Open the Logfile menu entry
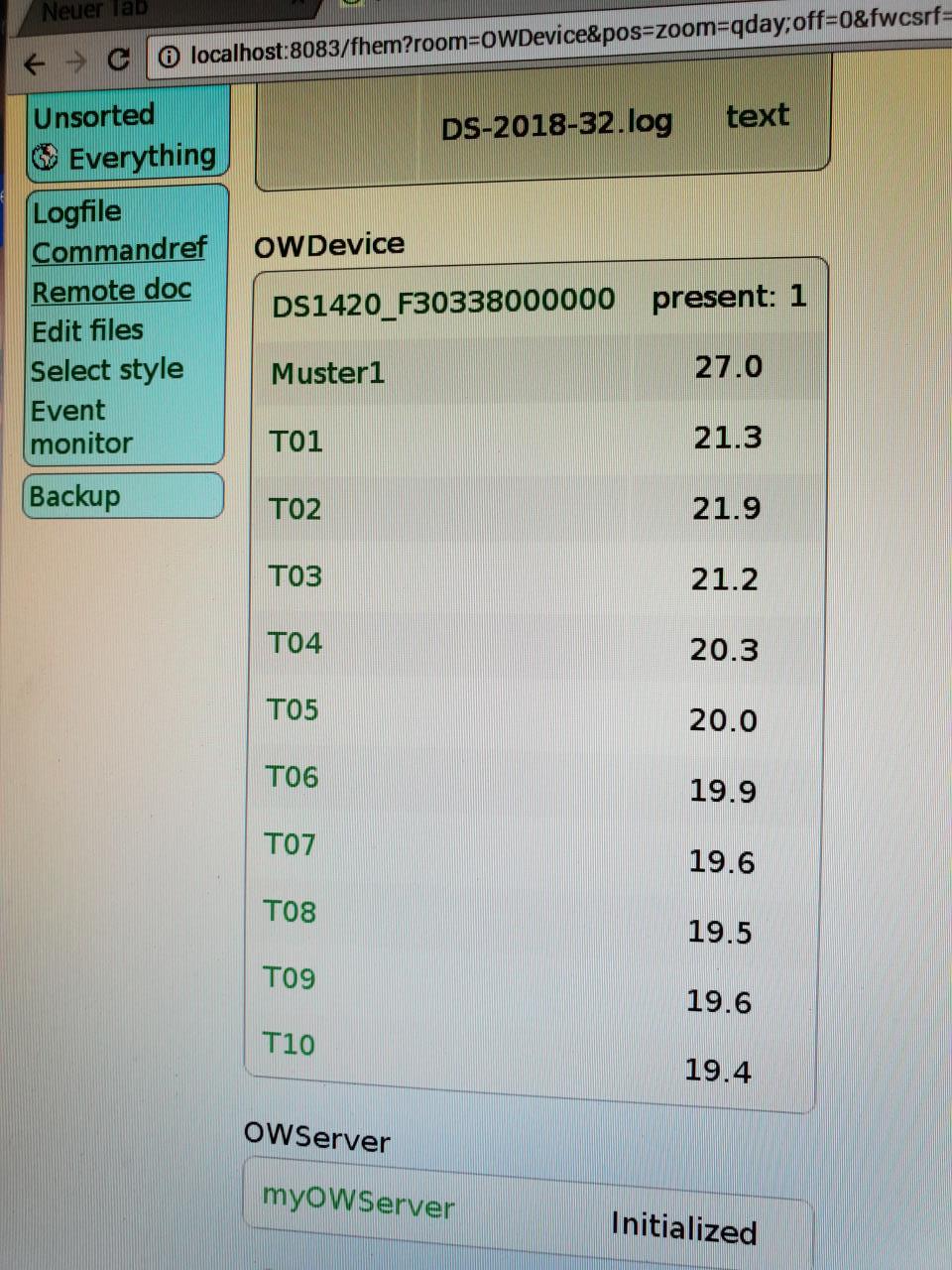The height and width of the screenshot is (1270, 952). [76, 211]
